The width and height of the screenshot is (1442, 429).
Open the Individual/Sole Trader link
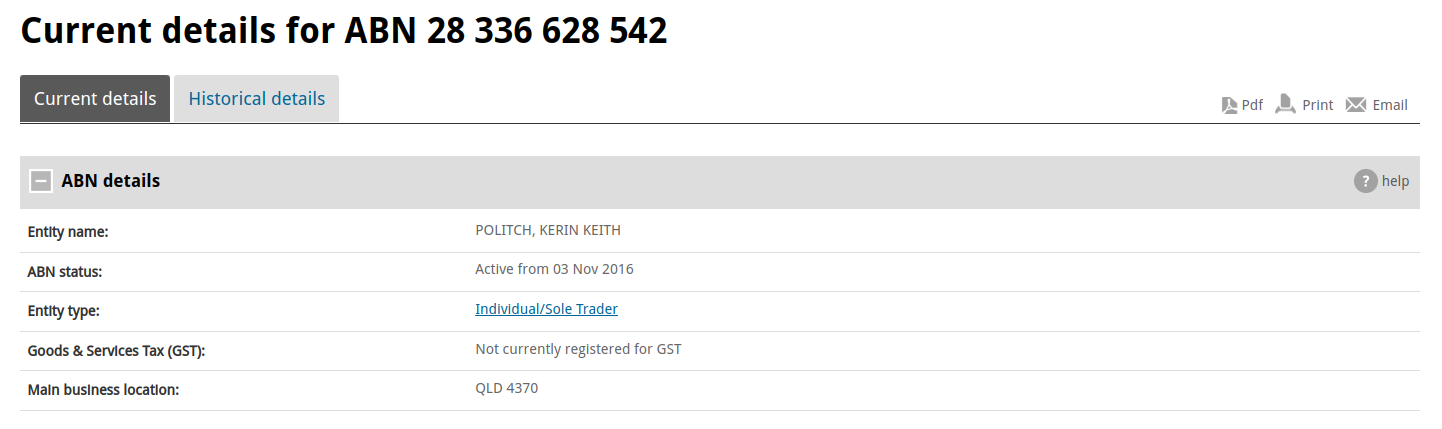(x=546, y=309)
